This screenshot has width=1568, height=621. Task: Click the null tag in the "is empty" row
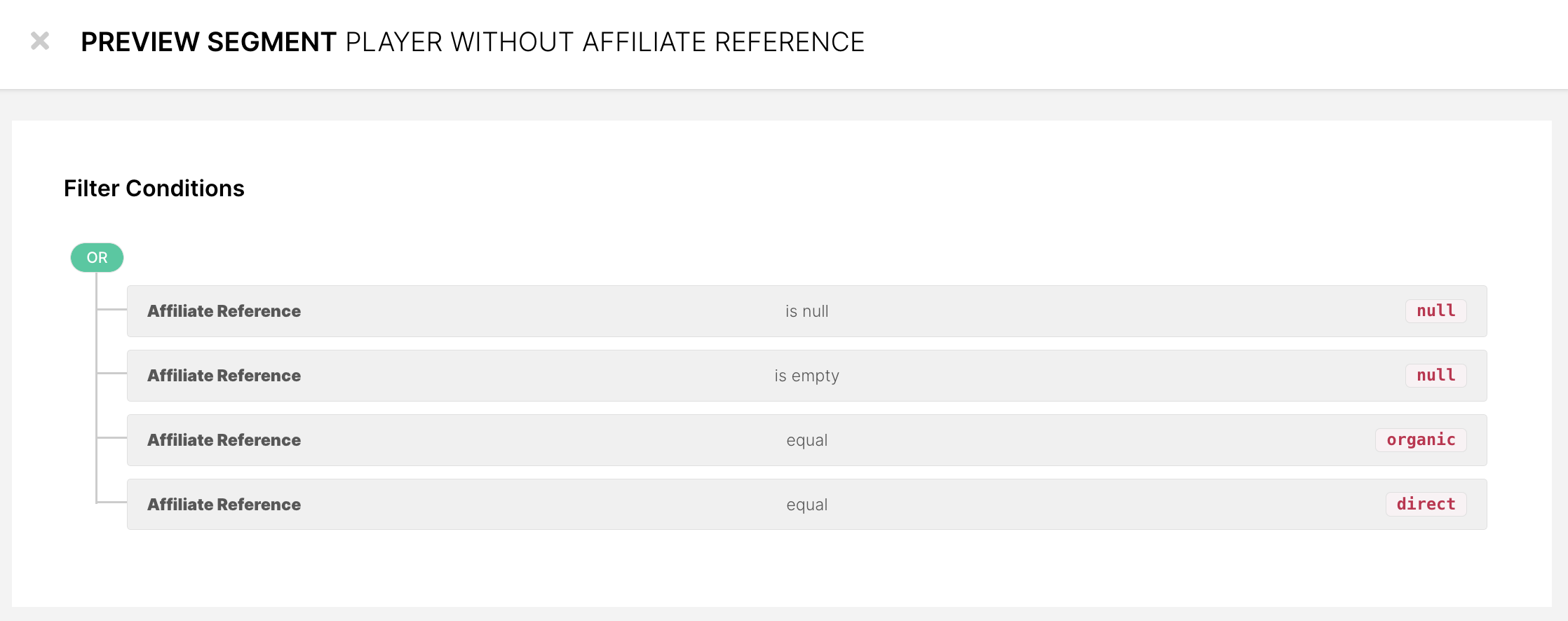pyautogui.click(x=1435, y=376)
